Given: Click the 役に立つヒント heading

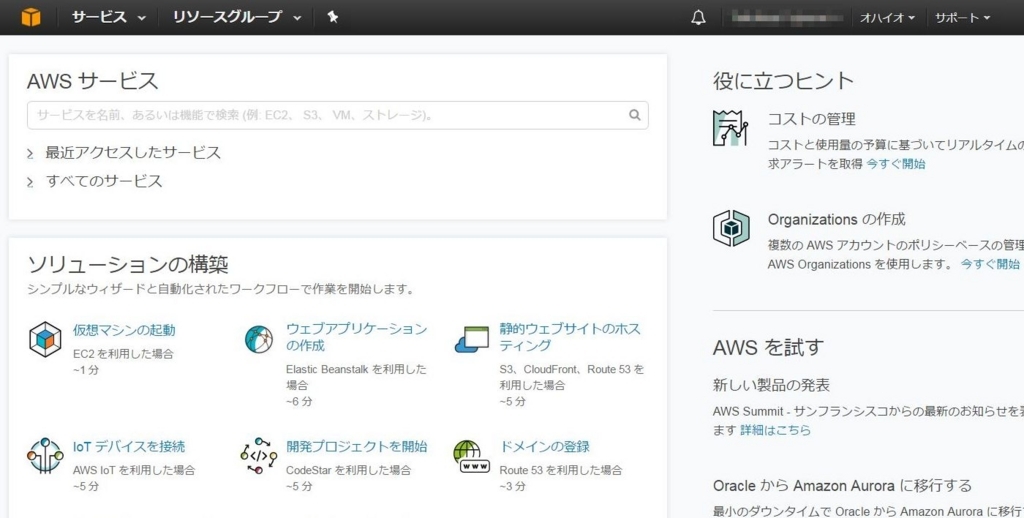Looking at the screenshot, I should (x=783, y=81).
